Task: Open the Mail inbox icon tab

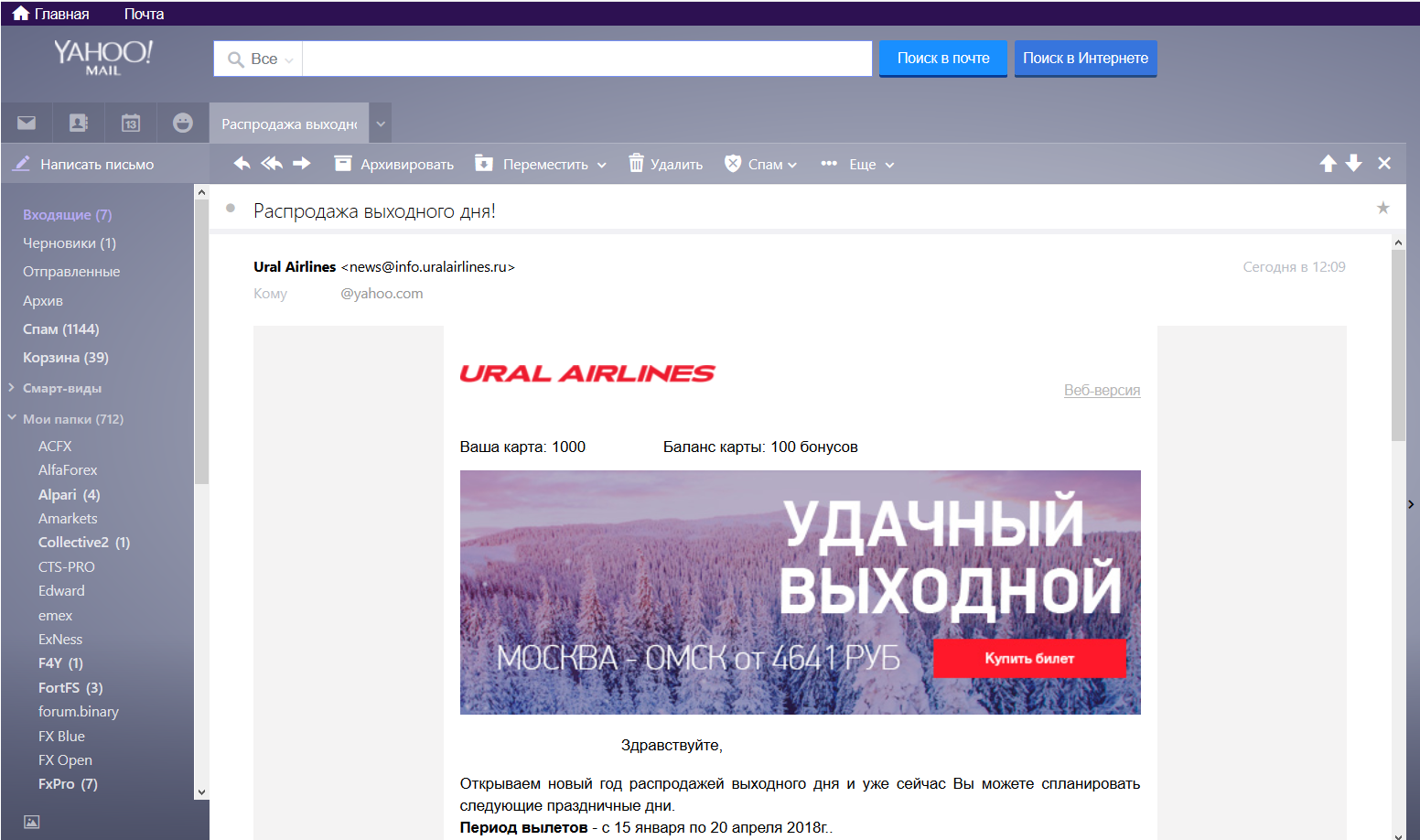Action: click(x=27, y=123)
